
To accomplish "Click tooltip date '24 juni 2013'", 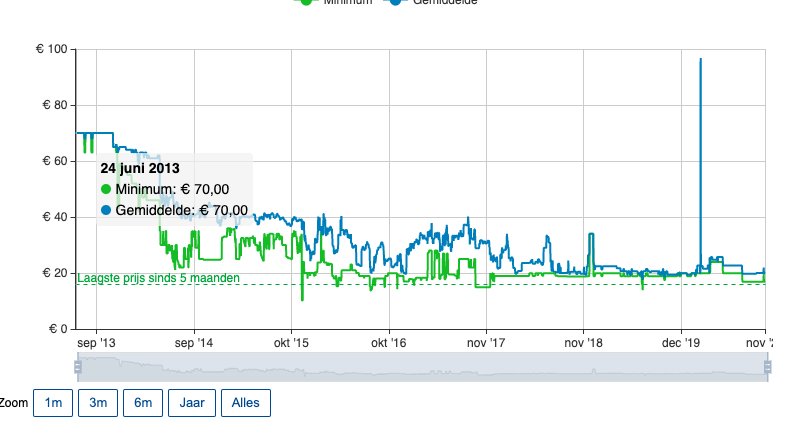I will (140, 169).
